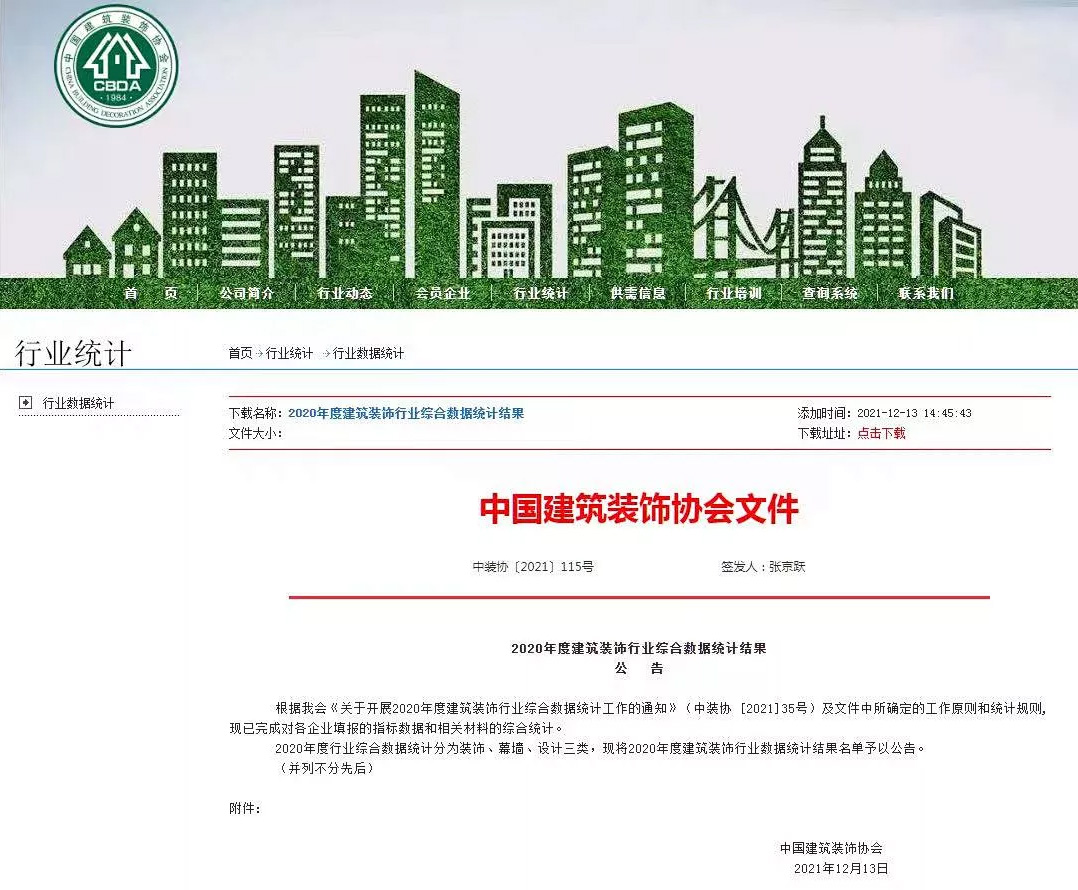Screen dimensions: 1078x890
Task: Open the 会员企业 navigation item
Action: click(442, 293)
